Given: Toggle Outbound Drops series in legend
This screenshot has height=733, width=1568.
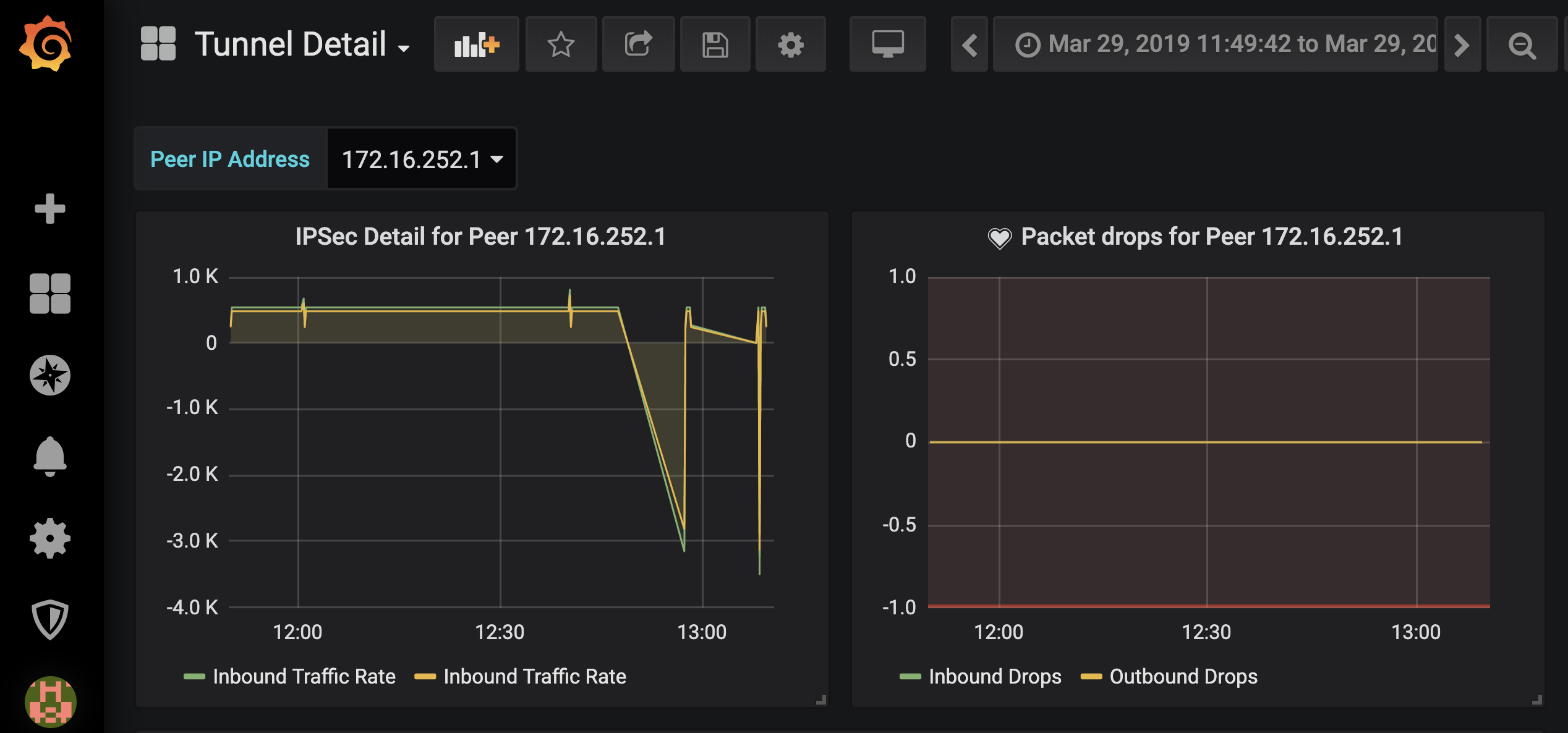Looking at the screenshot, I should coord(1183,677).
